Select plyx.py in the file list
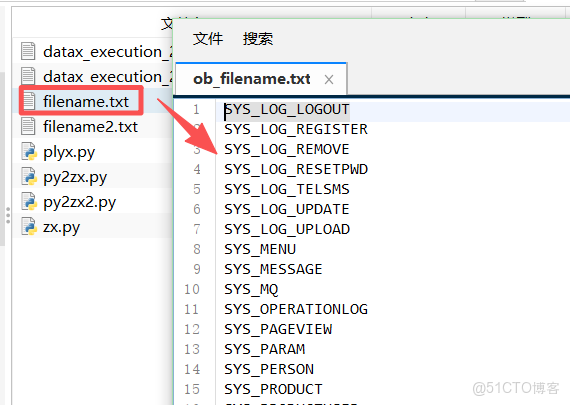Image resolution: width=570 pixels, height=405 pixels. pos(69,152)
